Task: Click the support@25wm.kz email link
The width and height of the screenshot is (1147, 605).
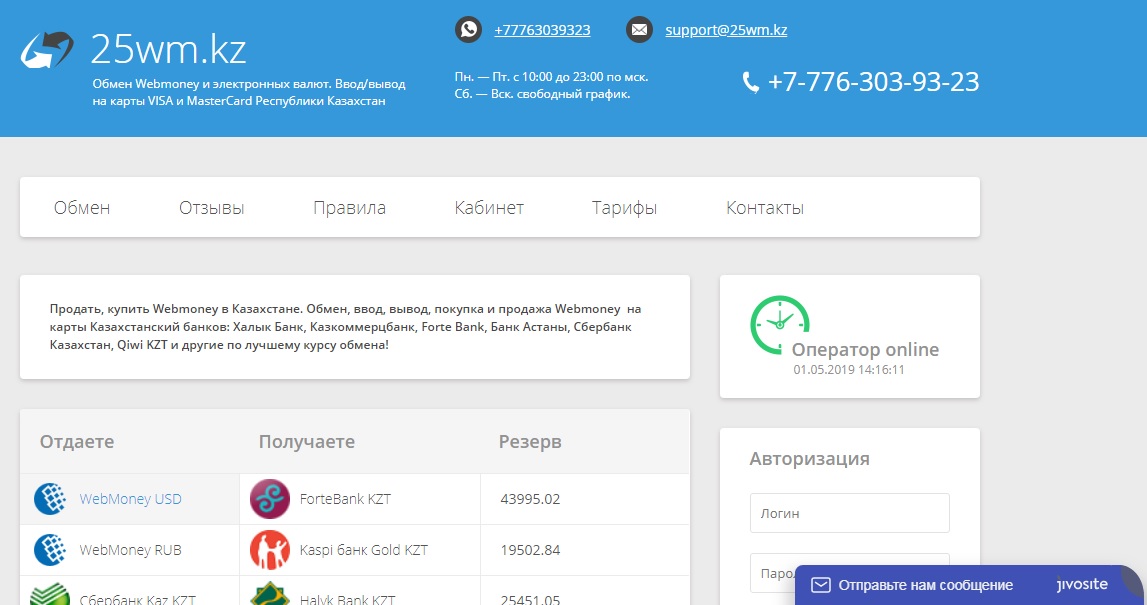Action: pyautogui.click(x=726, y=30)
